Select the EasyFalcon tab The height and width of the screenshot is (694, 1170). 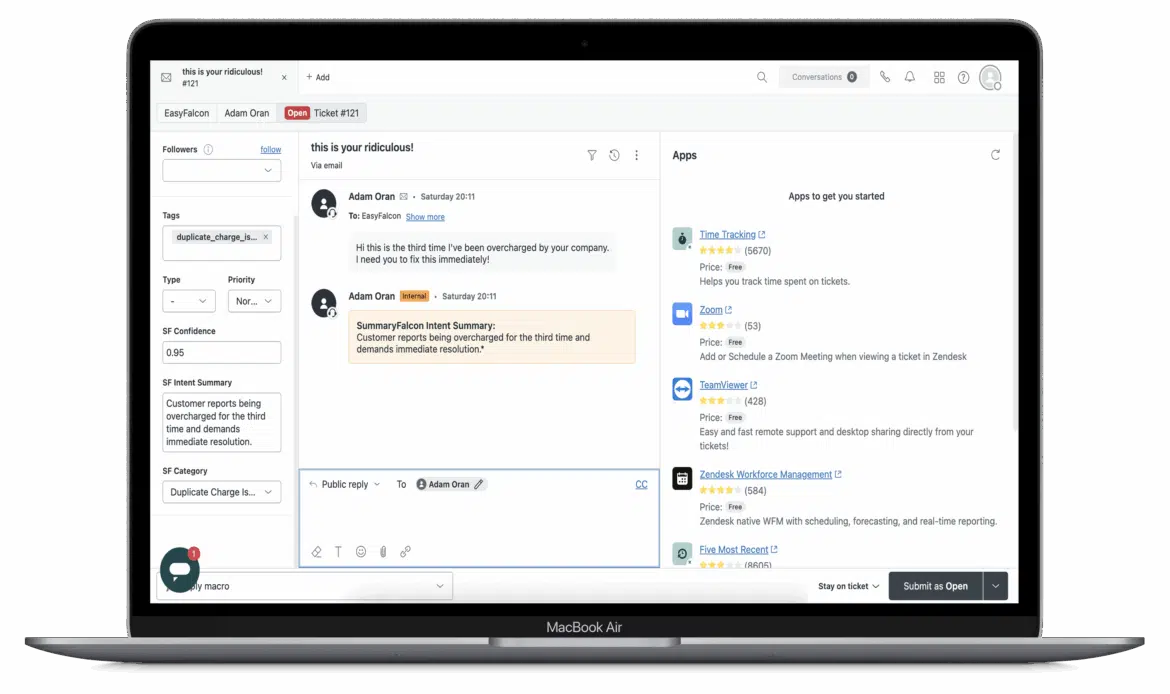[187, 113]
